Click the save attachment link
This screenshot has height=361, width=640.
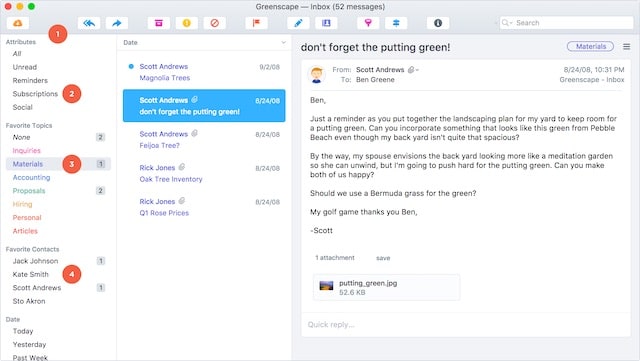(383, 258)
